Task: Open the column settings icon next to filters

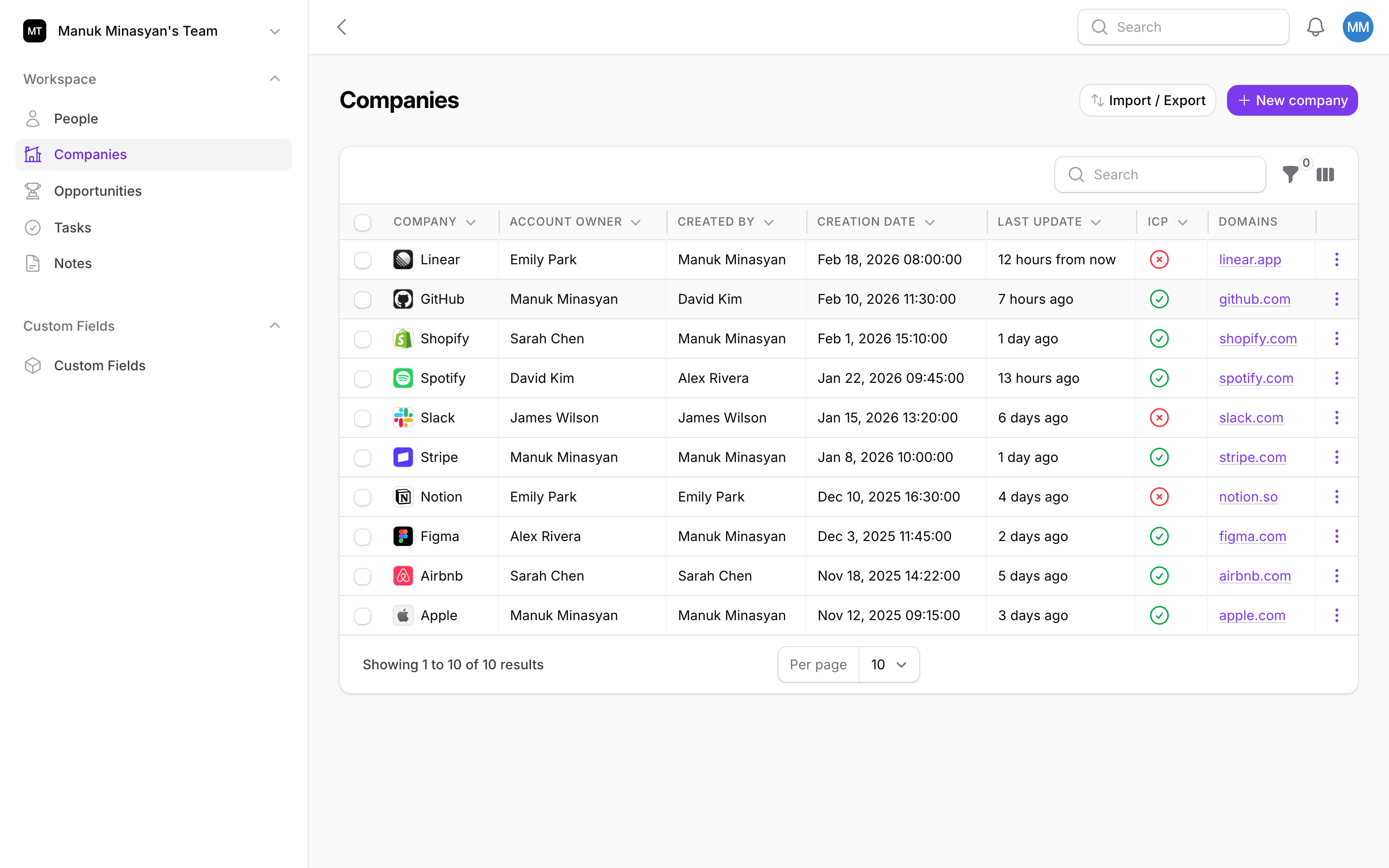Action: click(1326, 175)
